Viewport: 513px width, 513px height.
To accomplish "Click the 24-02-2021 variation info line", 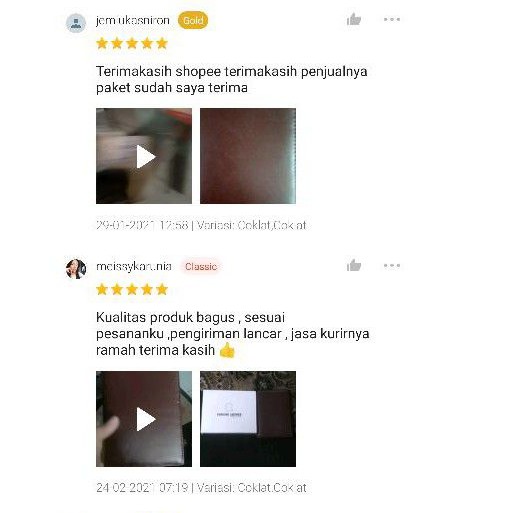I will click(x=201, y=488).
